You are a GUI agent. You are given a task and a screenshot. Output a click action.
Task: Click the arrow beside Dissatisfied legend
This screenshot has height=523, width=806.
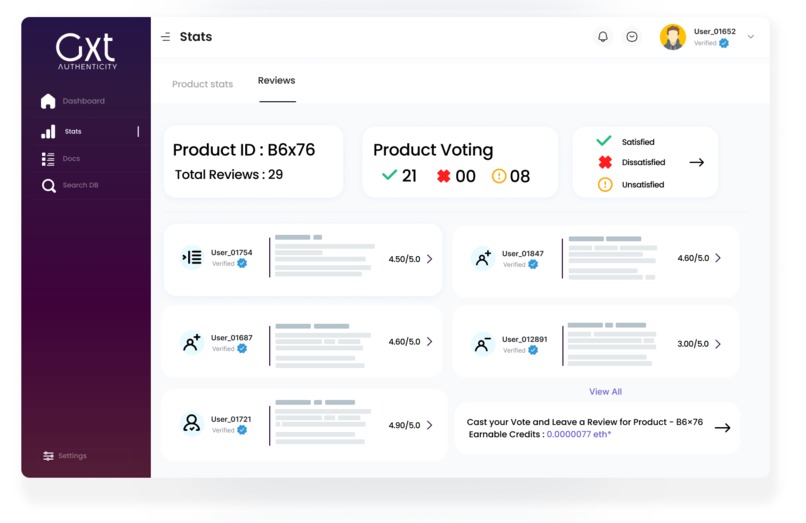(x=697, y=163)
